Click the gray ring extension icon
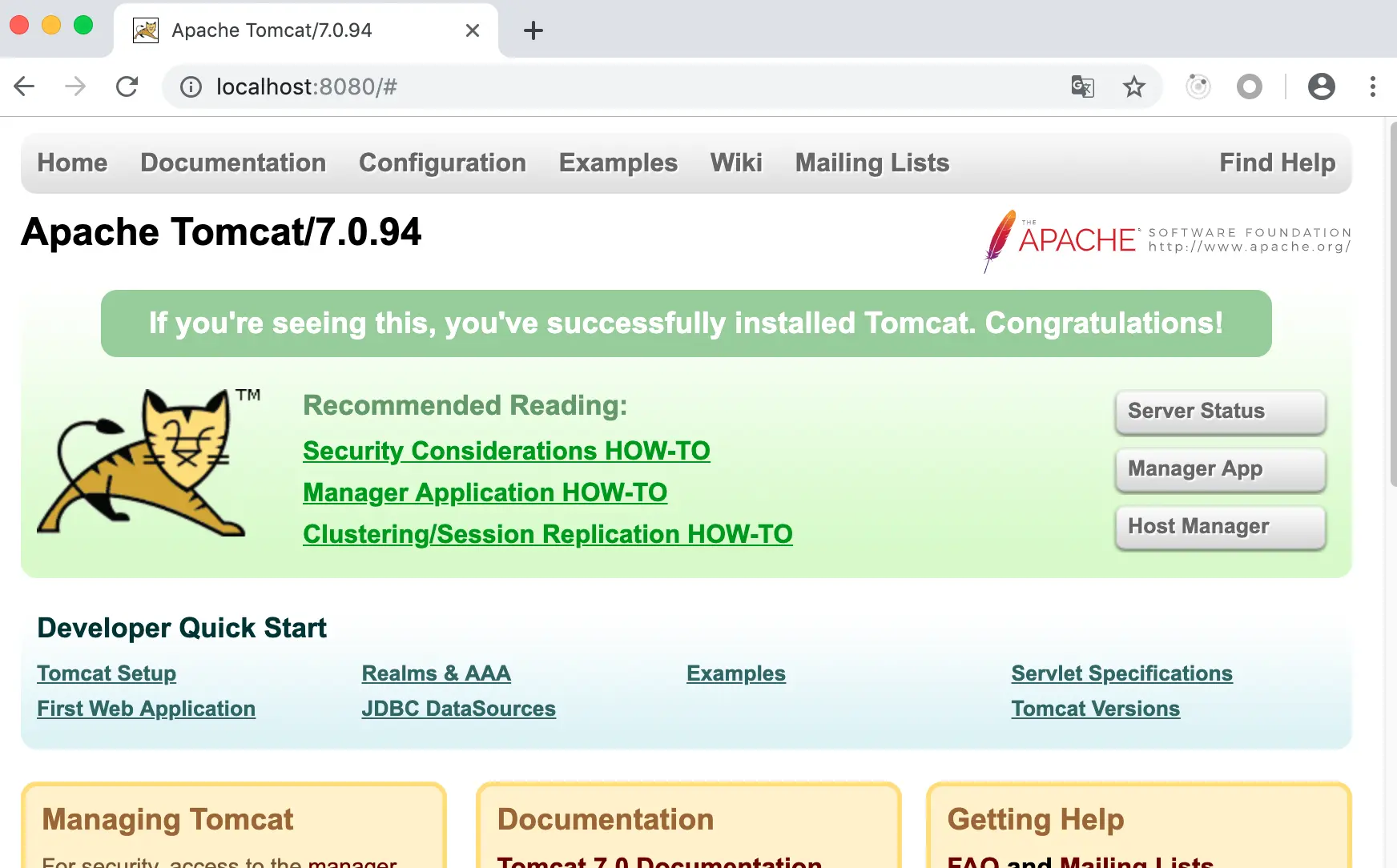 coord(1249,86)
